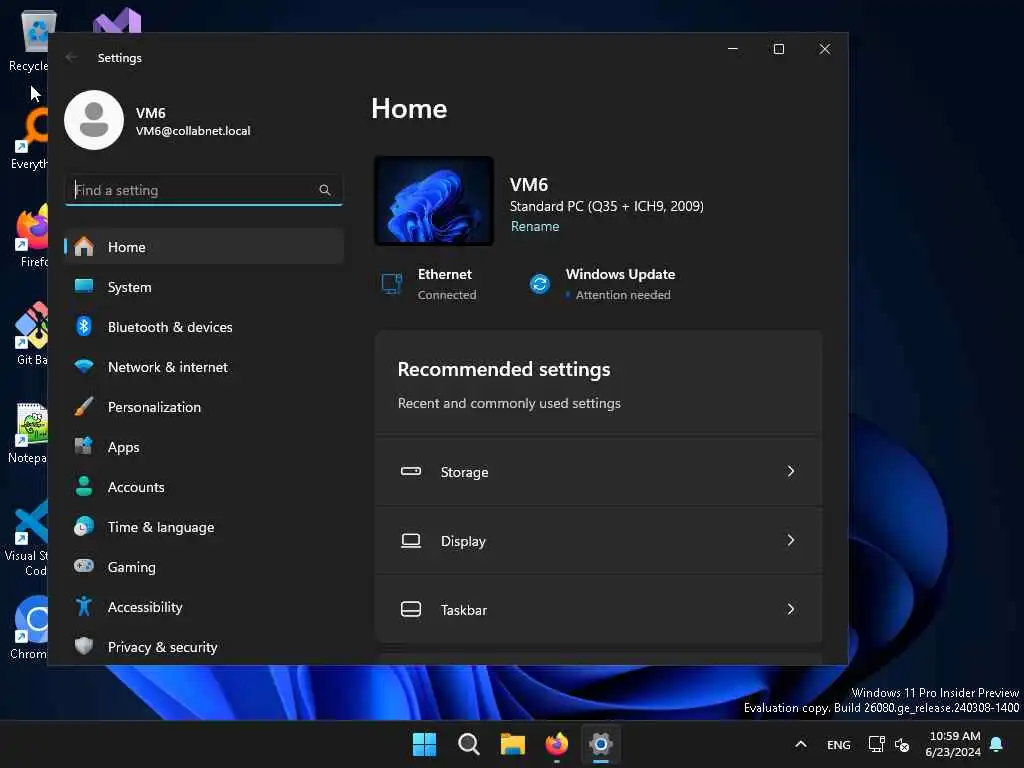
Task: Click Rename link under VM6
Action: (535, 226)
